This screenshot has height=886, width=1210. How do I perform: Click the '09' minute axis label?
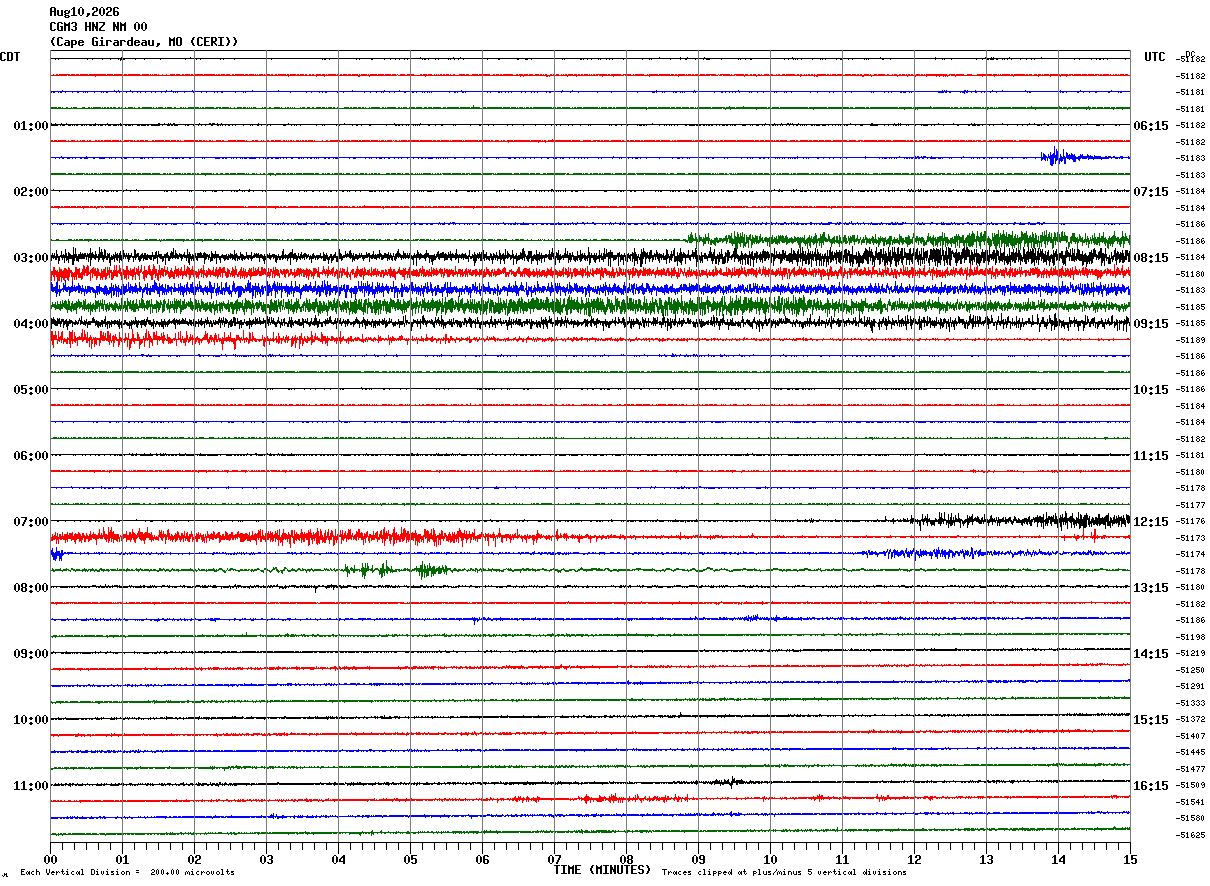click(x=698, y=860)
